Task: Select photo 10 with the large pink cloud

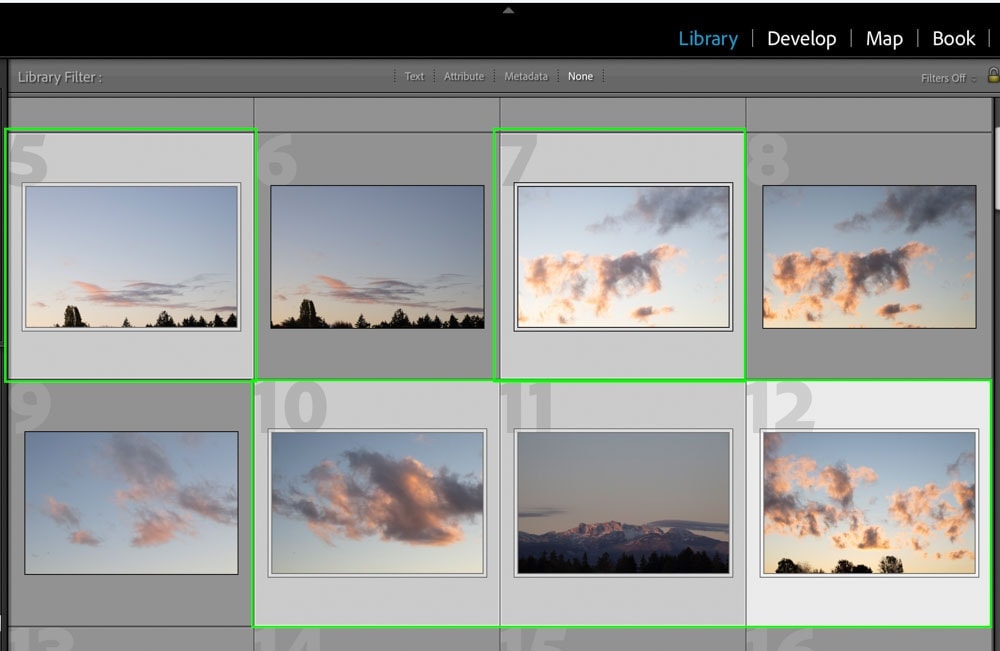Action: (x=378, y=502)
